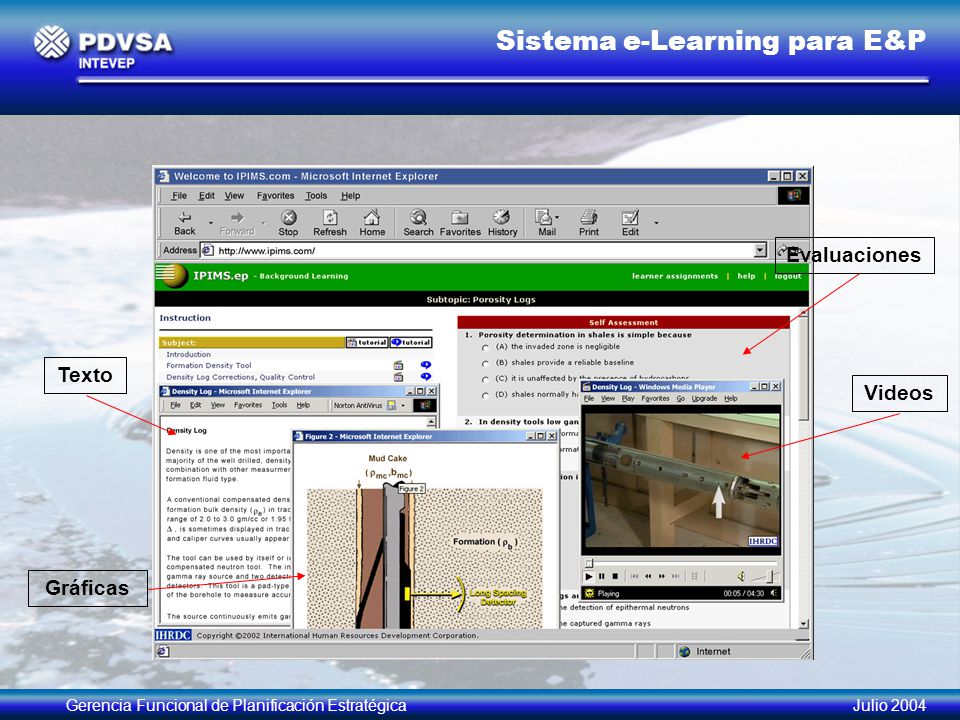Open File menu in main Internet Explorer window

(x=179, y=196)
